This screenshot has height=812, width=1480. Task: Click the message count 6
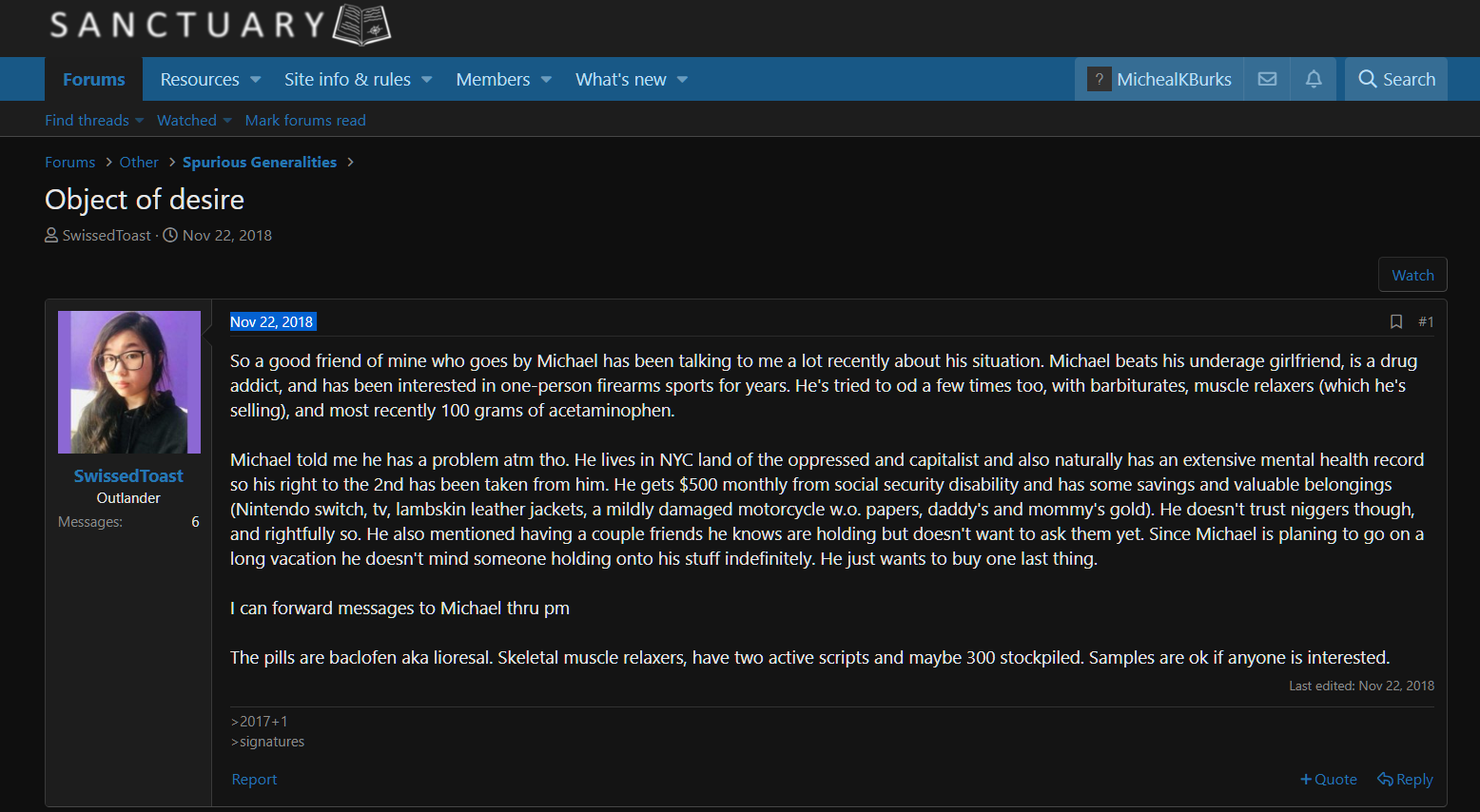tap(195, 521)
